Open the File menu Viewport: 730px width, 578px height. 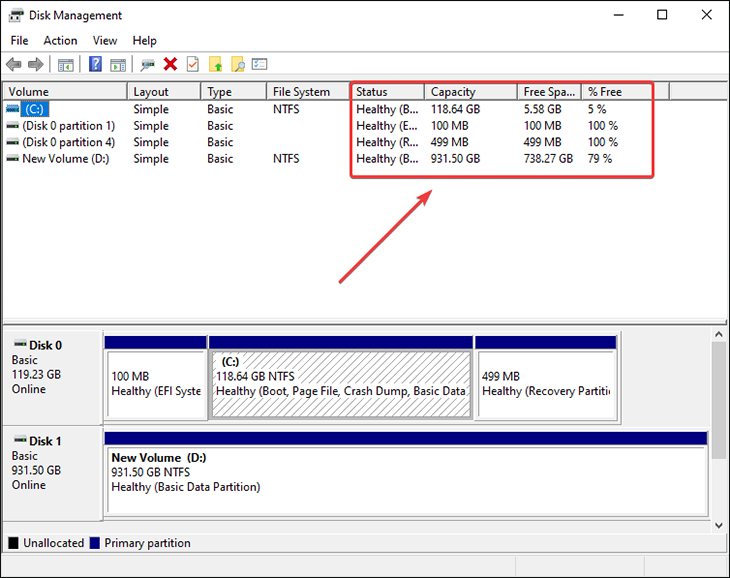coord(20,40)
